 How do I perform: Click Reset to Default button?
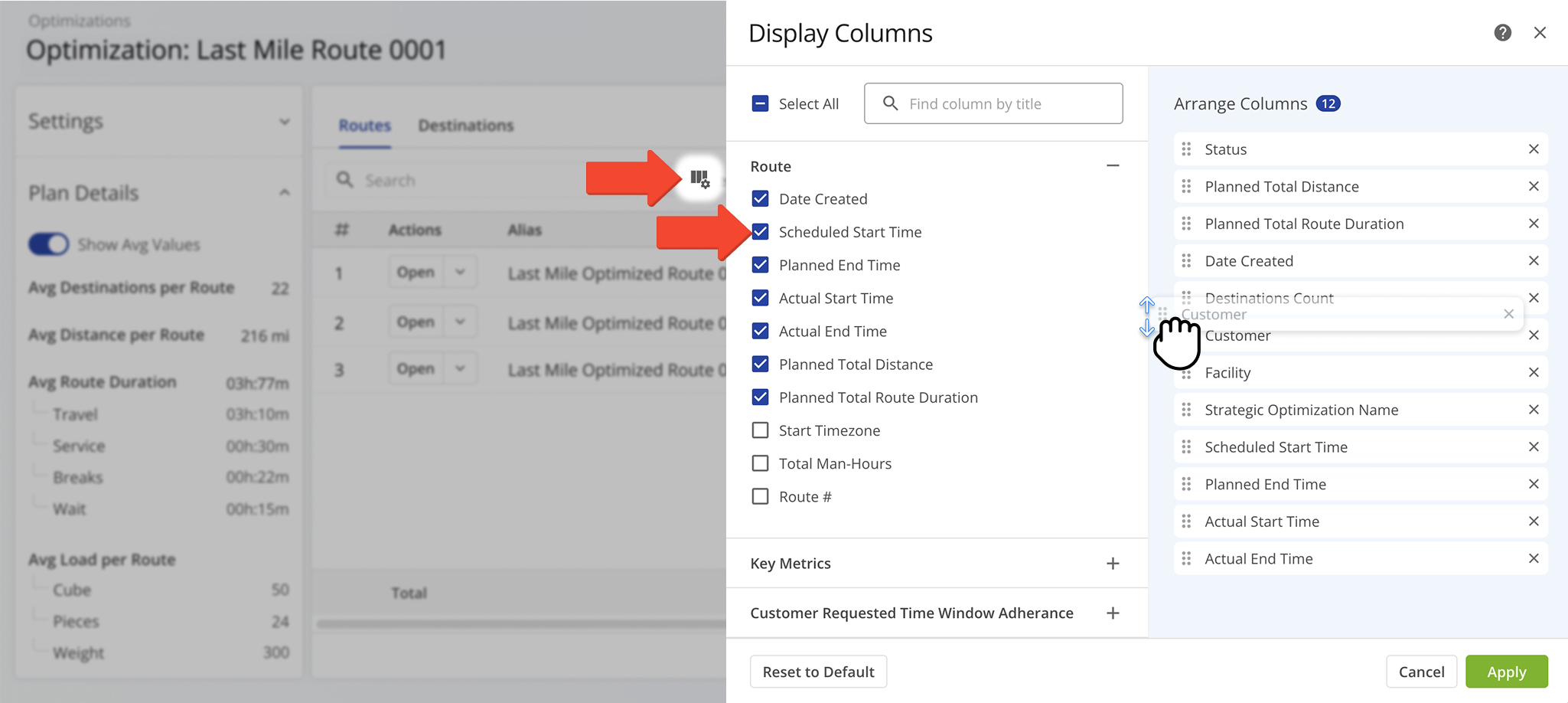(818, 672)
